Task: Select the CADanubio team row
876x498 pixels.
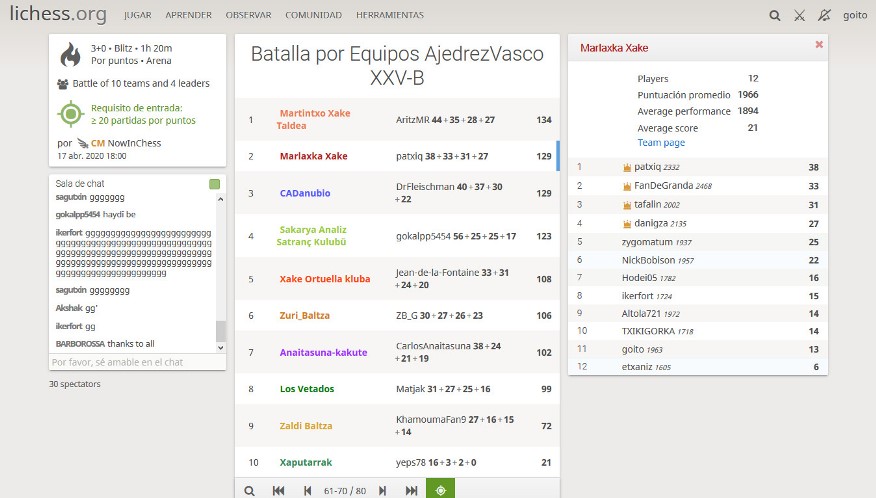Action: coord(305,193)
